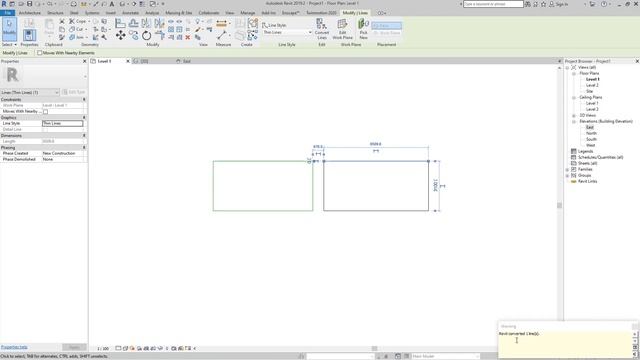The height and width of the screenshot is (360, 640).
Task: Toggle Moves With Nearby checkbox in Properties
Action: 45,111
